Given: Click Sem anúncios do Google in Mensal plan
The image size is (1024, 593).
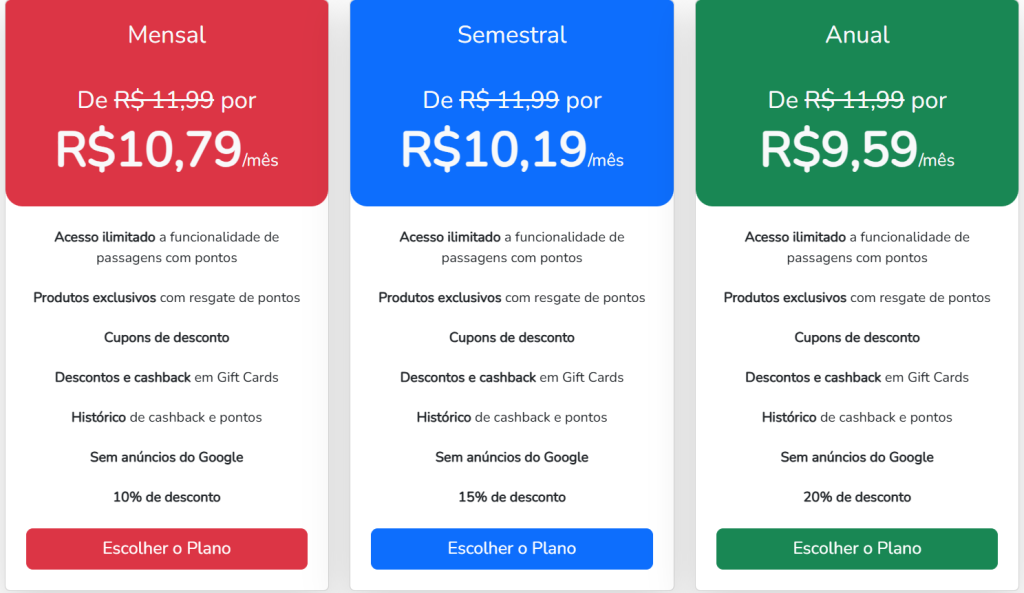Looking at the screenshot, I should click(x=166, y=457).
